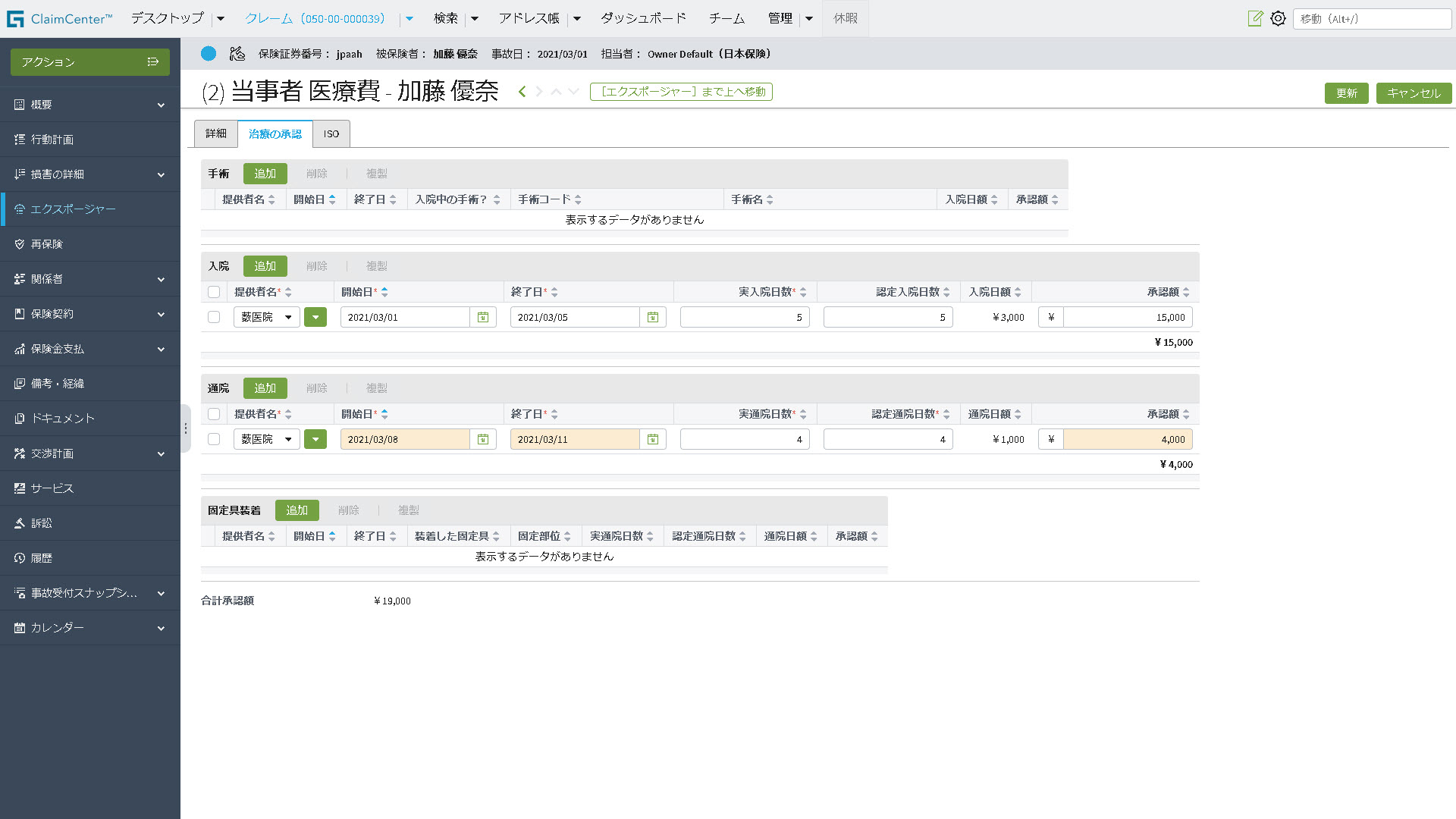
Task: Open calendar picker for outpatient end date
Action: pyautogui.click(x=652, y=439)
